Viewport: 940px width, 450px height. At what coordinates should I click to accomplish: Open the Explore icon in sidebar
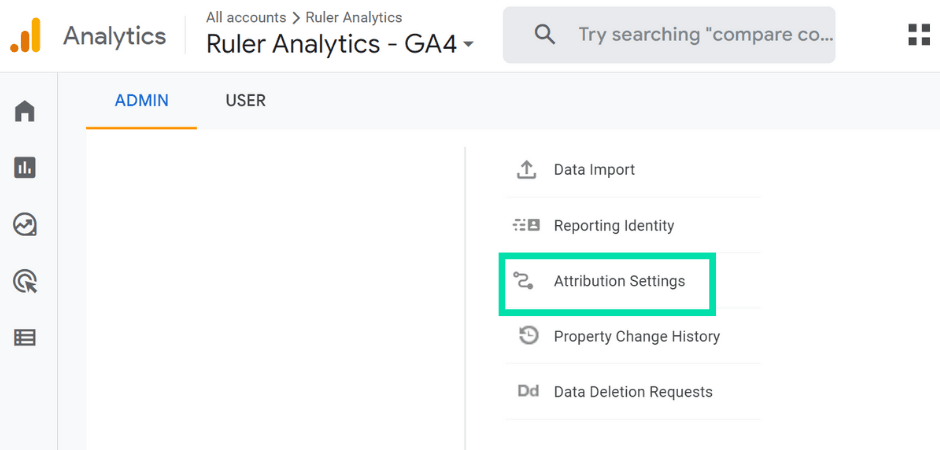25,225
